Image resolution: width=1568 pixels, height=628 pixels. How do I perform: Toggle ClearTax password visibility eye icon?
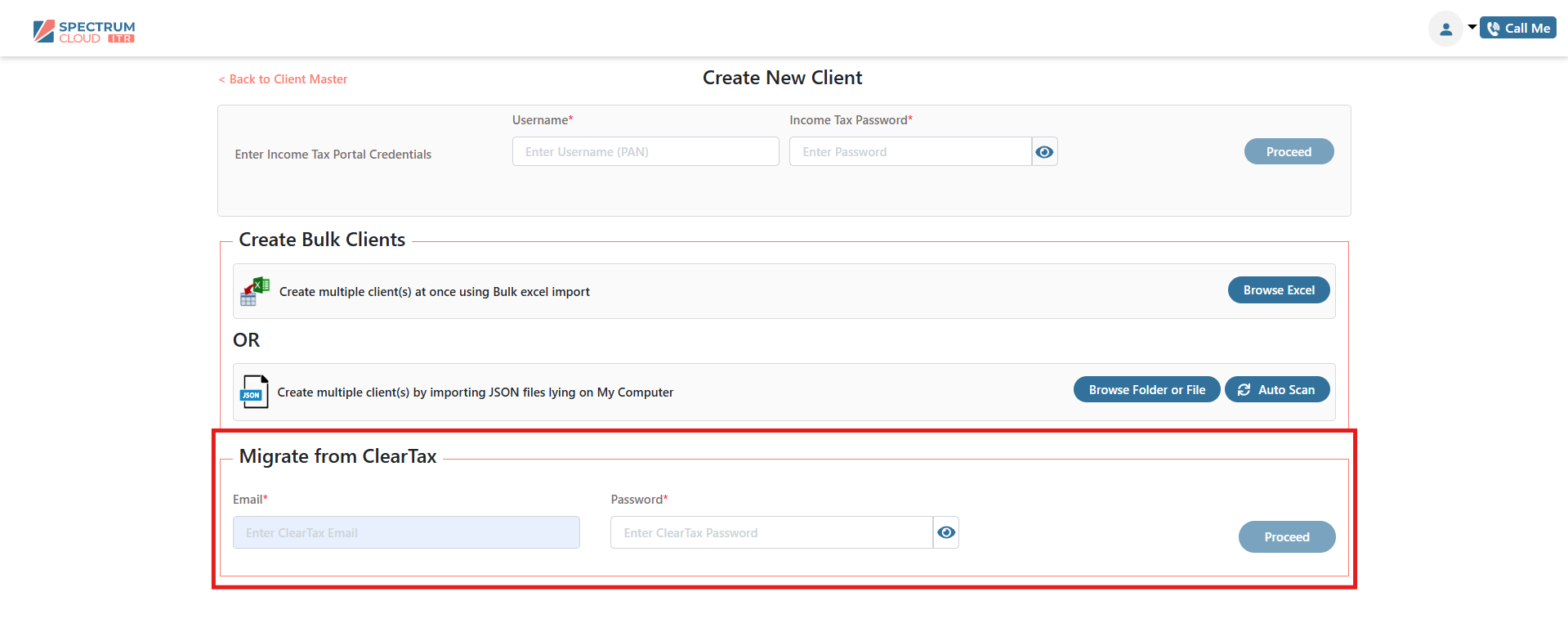(945, 533)
